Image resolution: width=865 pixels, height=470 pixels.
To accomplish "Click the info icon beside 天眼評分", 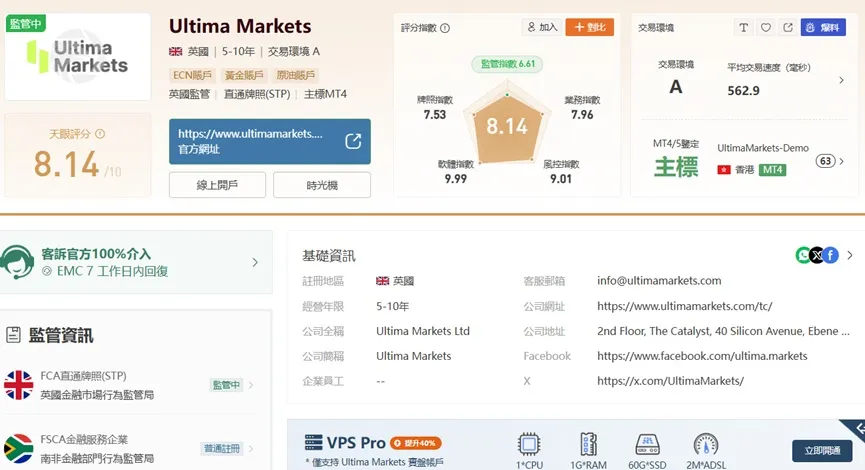I will (100, 133).
